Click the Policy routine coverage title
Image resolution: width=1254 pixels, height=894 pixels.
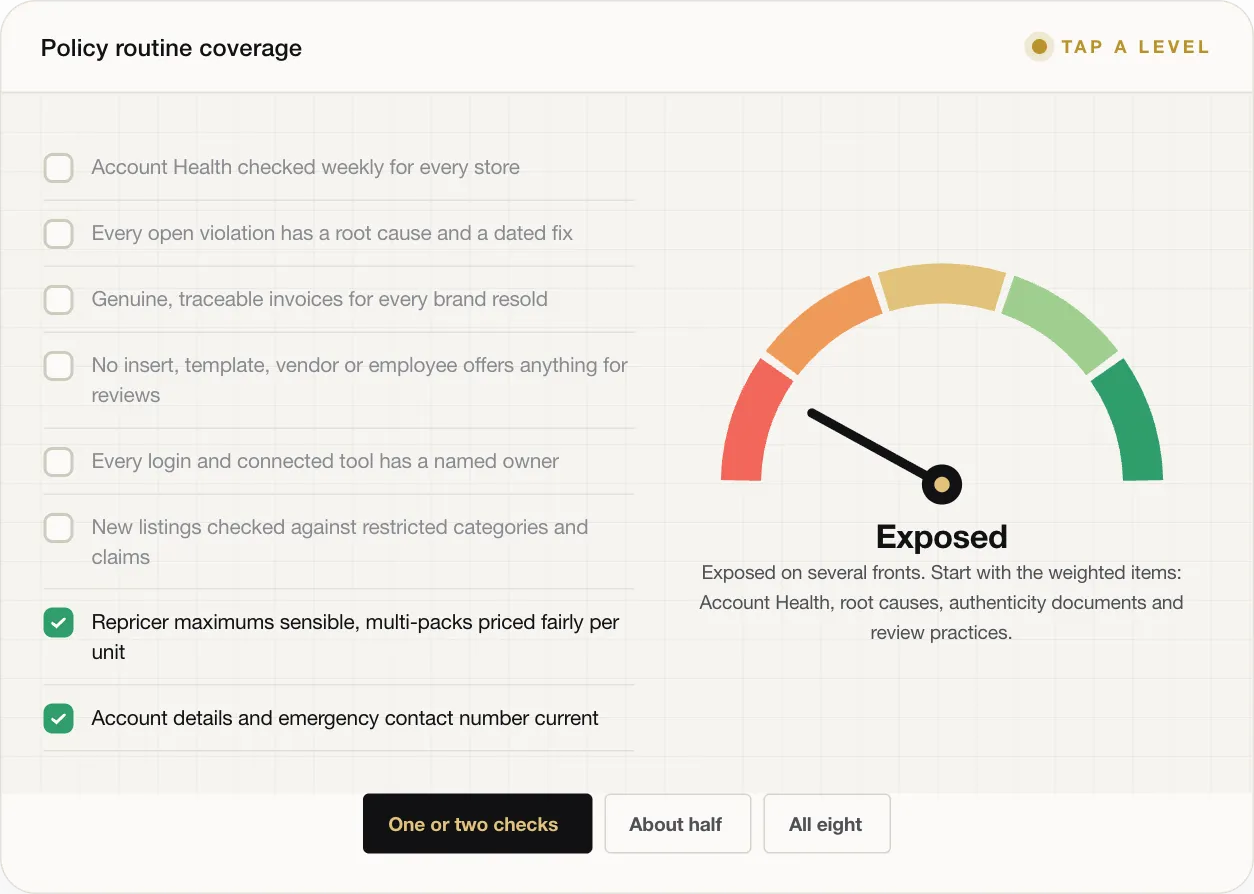171,48
